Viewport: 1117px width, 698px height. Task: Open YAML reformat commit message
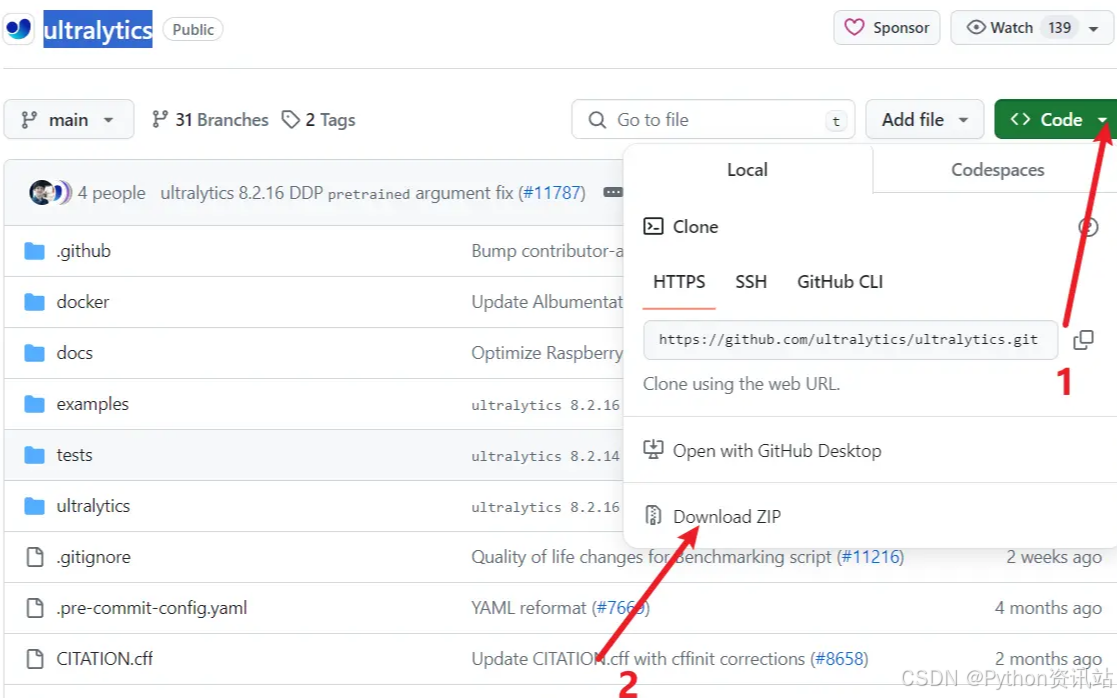[529, 608]
